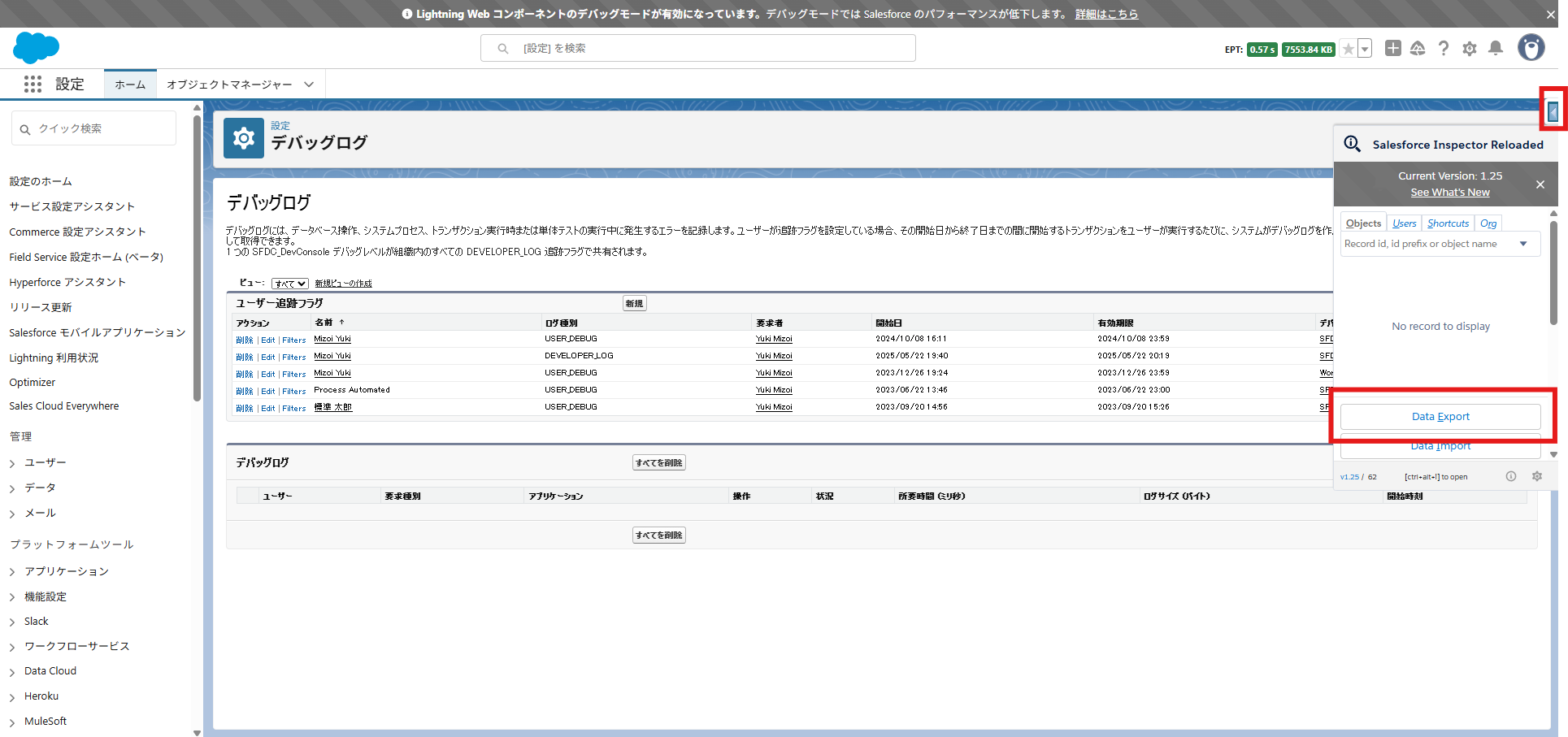Click the Salesforce cloud logo
1568x737 pixels.
point(37,48)
